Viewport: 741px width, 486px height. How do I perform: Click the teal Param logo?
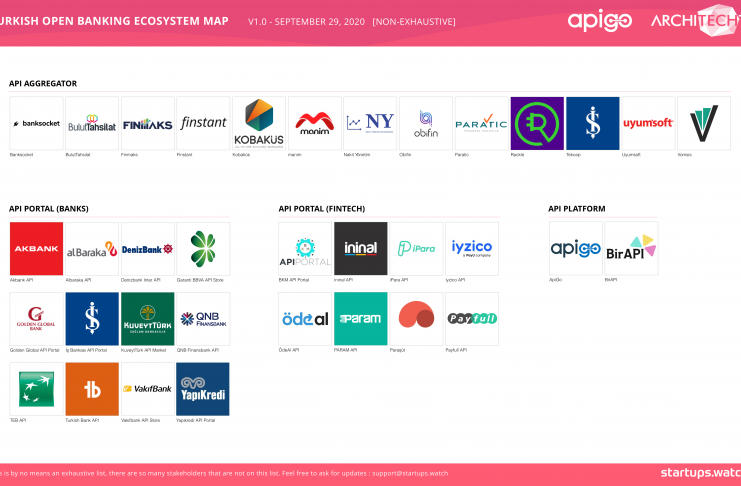pyautogui.click(x=361, y=319)
